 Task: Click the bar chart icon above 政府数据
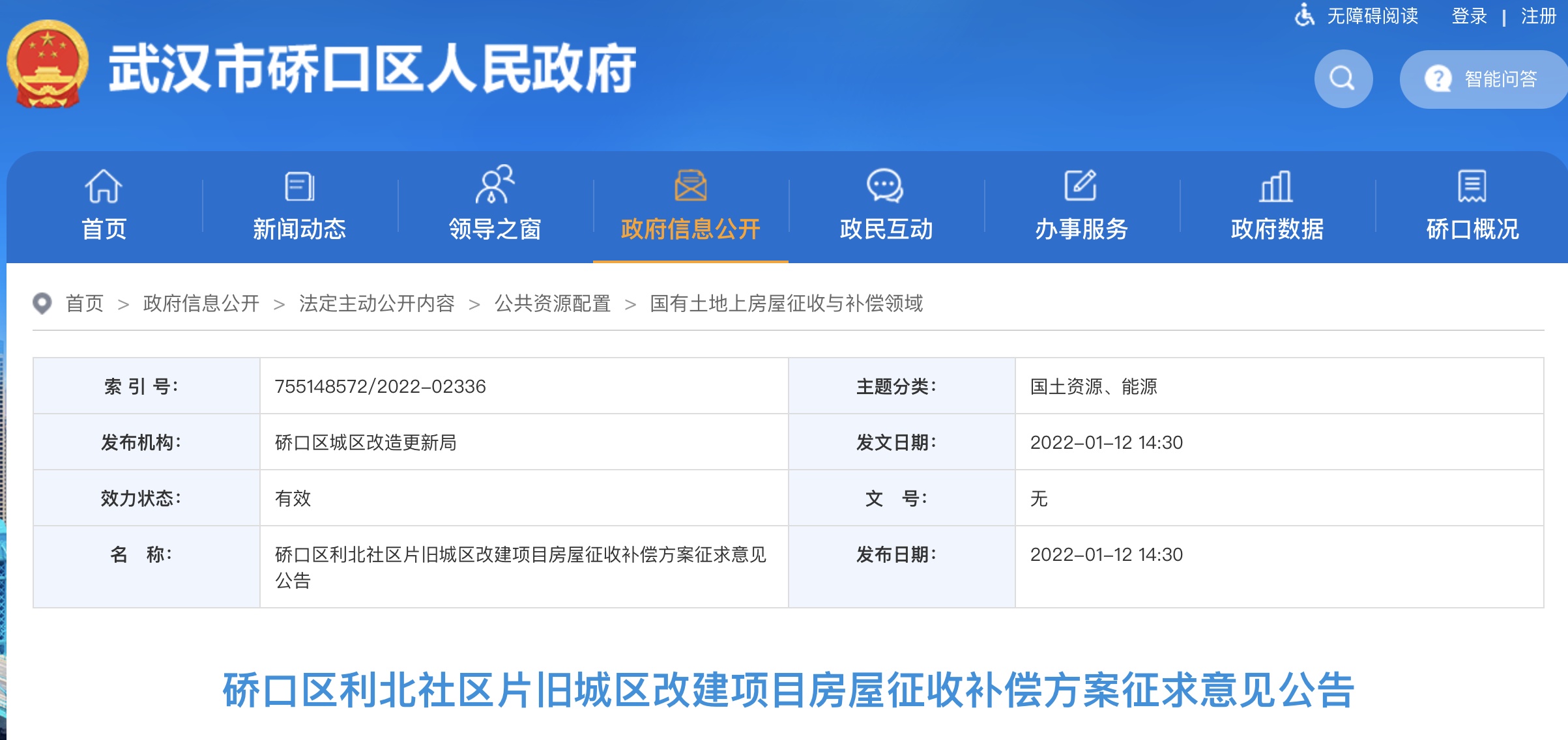coord(1277,186)
